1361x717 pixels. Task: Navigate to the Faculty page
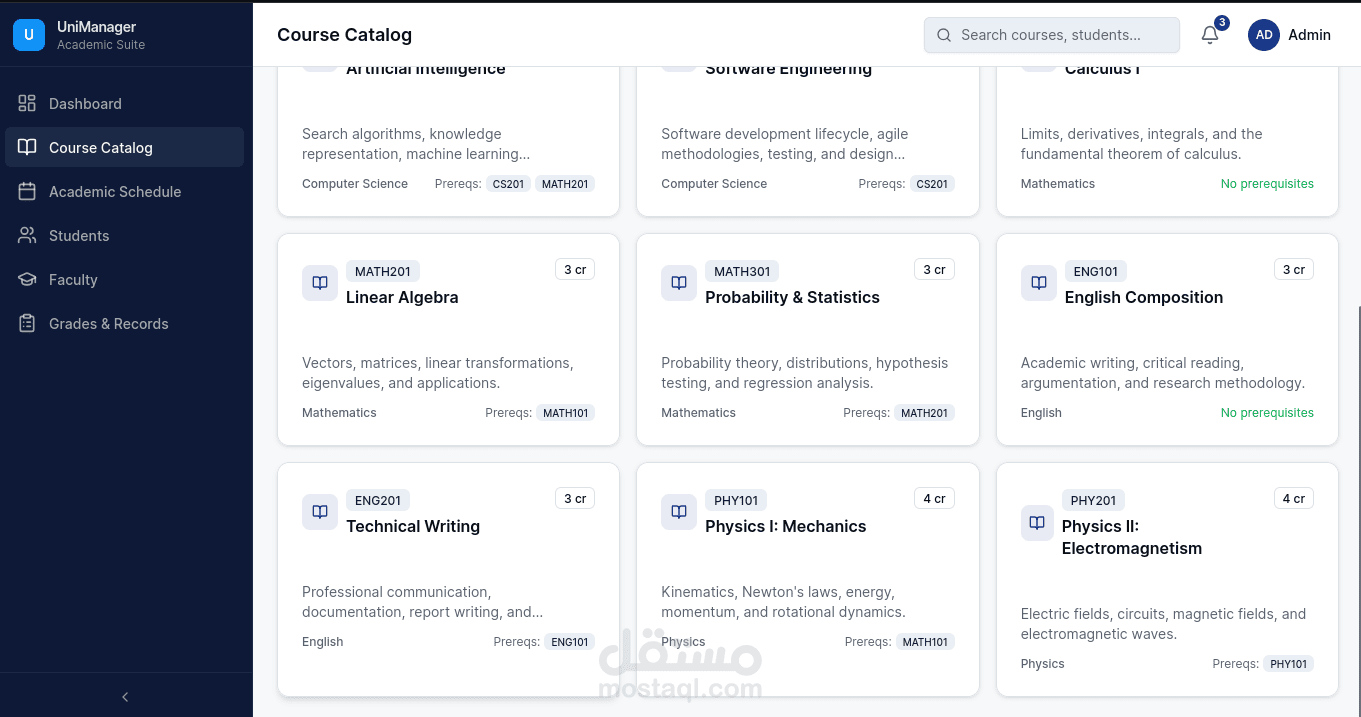click(73, 280)
